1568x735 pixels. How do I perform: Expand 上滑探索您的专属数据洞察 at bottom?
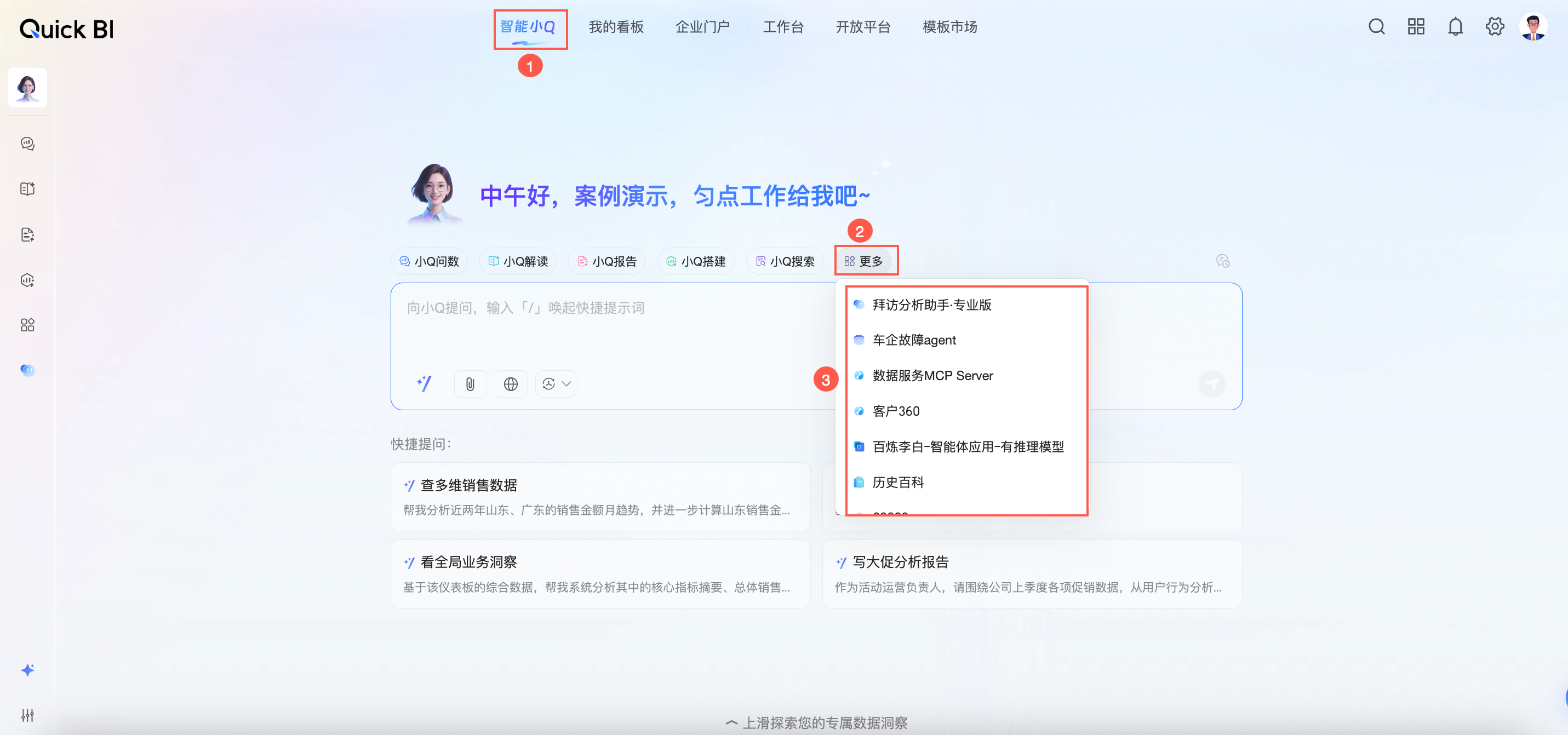click(816, 722)
